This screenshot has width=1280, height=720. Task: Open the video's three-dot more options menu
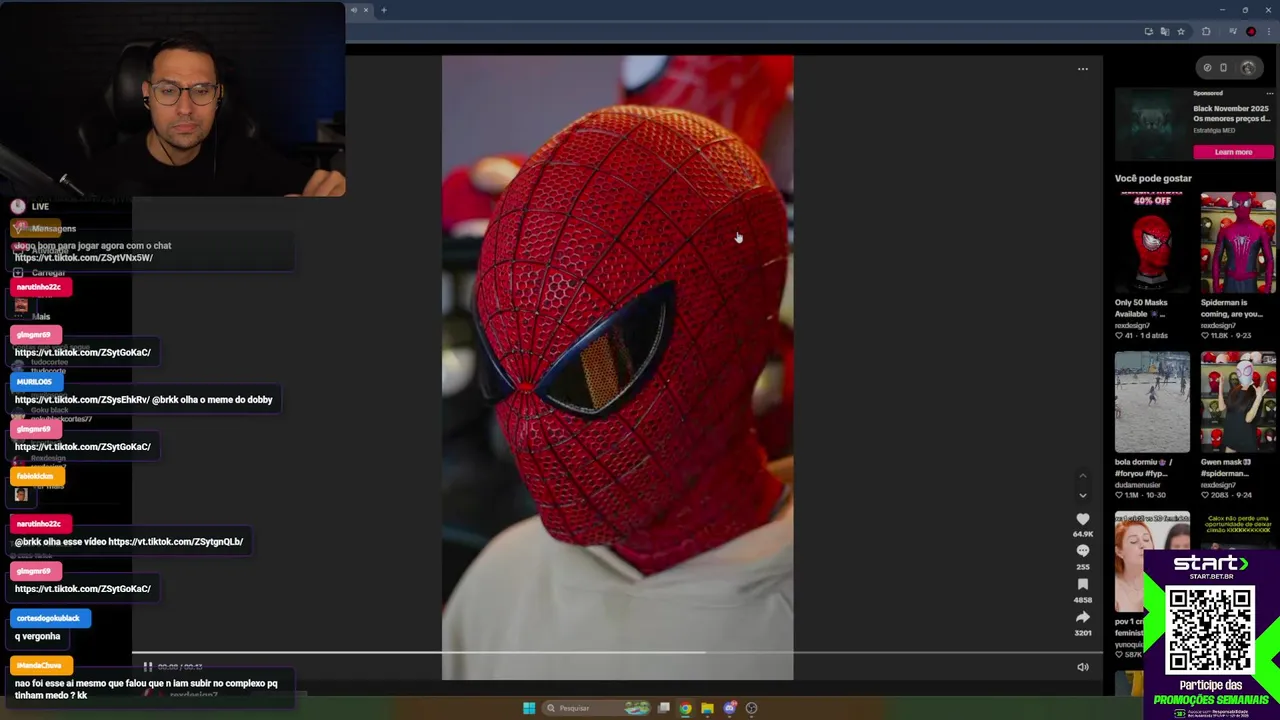point(1082,69)
